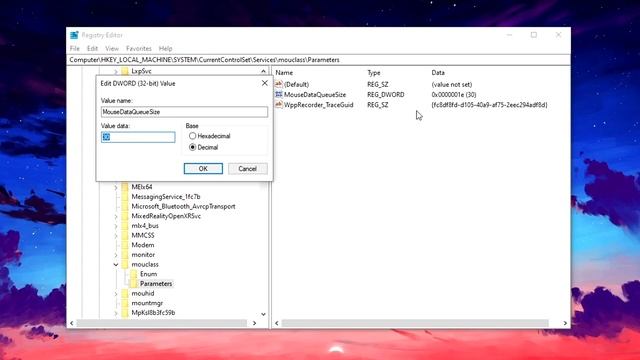This screenshot has width=640, height=360.
Task: Expand the mlx4_bus tree node
Action: (x=116, y=226)
